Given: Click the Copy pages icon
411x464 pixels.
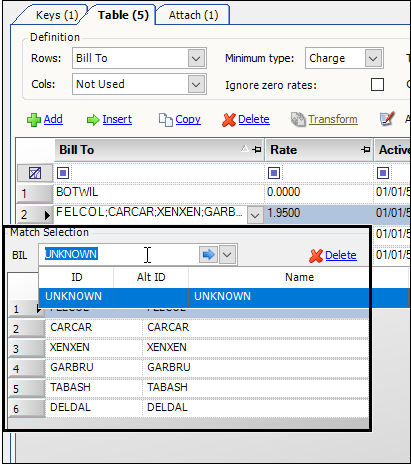Looking at the screenshot, I should coord(166,120).
